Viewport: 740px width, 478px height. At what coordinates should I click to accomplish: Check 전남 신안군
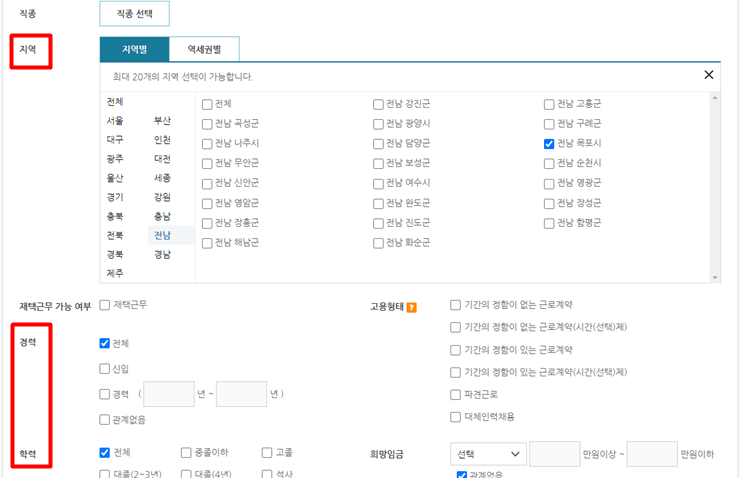pyautogui.click(x=207, y=184)
